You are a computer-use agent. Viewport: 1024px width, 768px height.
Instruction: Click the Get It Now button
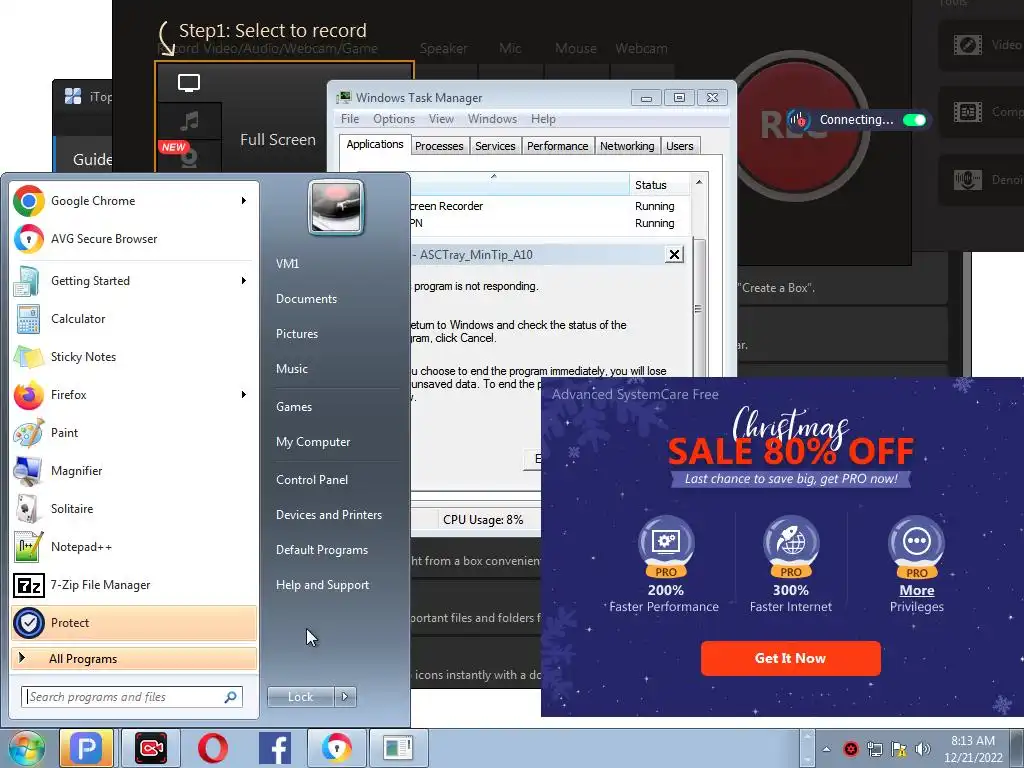click(790, 658)
